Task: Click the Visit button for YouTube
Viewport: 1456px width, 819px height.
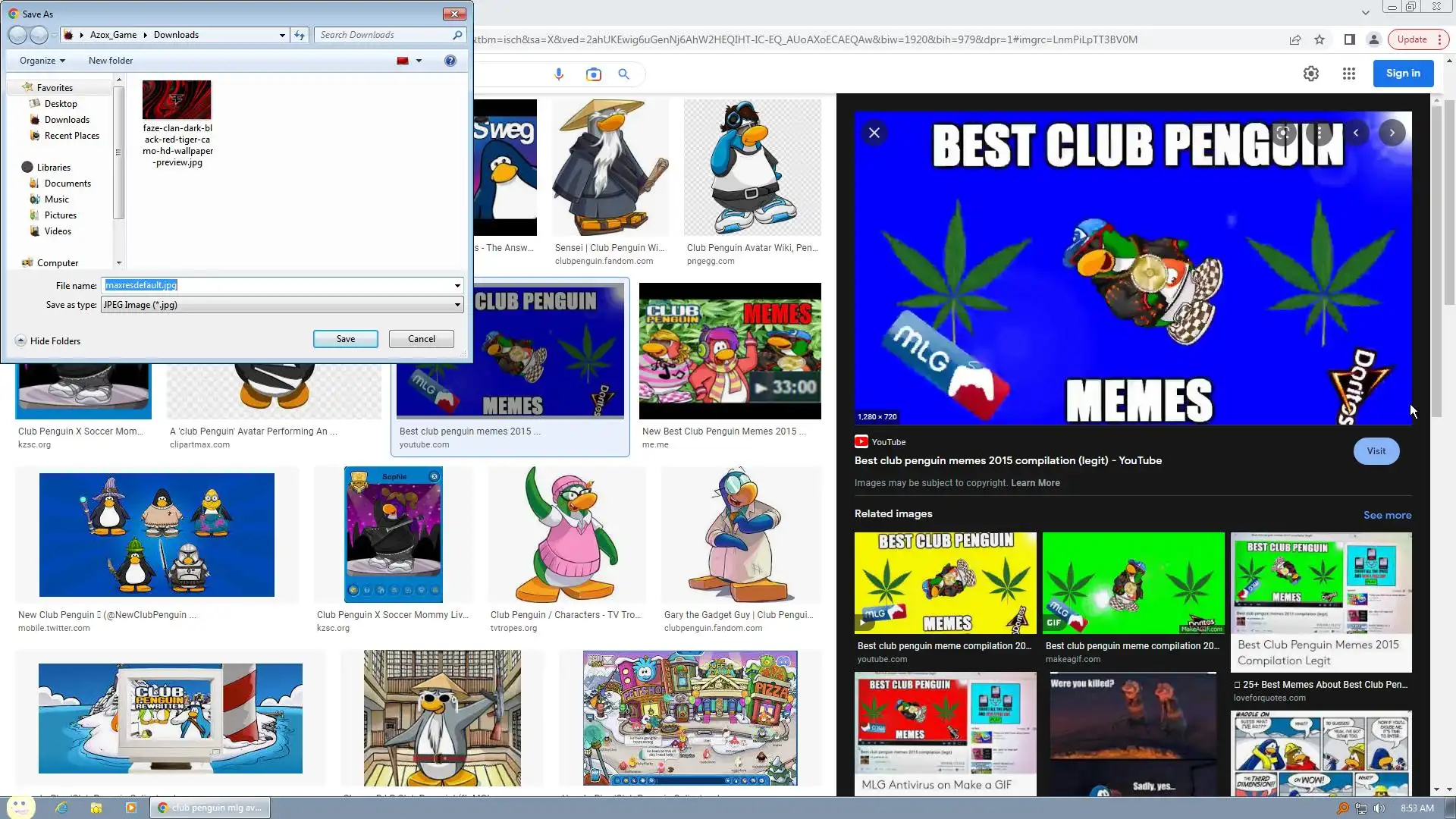Action: click(x=1376, y=451)
